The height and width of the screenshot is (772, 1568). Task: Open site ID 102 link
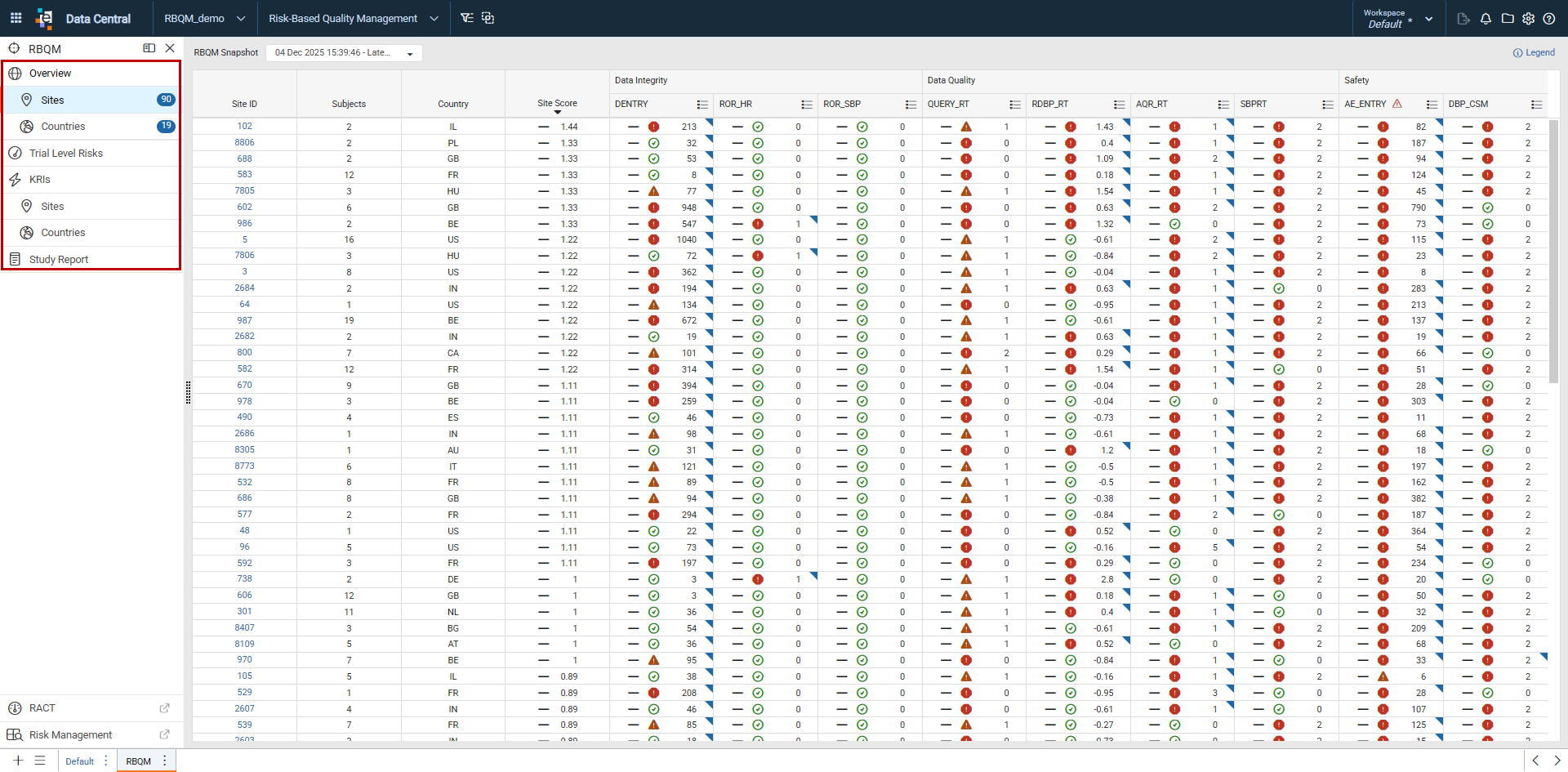coord(244,127)
